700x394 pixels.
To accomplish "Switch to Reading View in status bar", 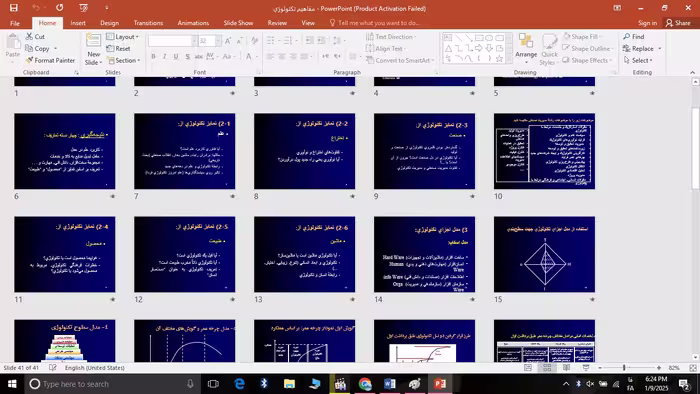I will 566,368.
